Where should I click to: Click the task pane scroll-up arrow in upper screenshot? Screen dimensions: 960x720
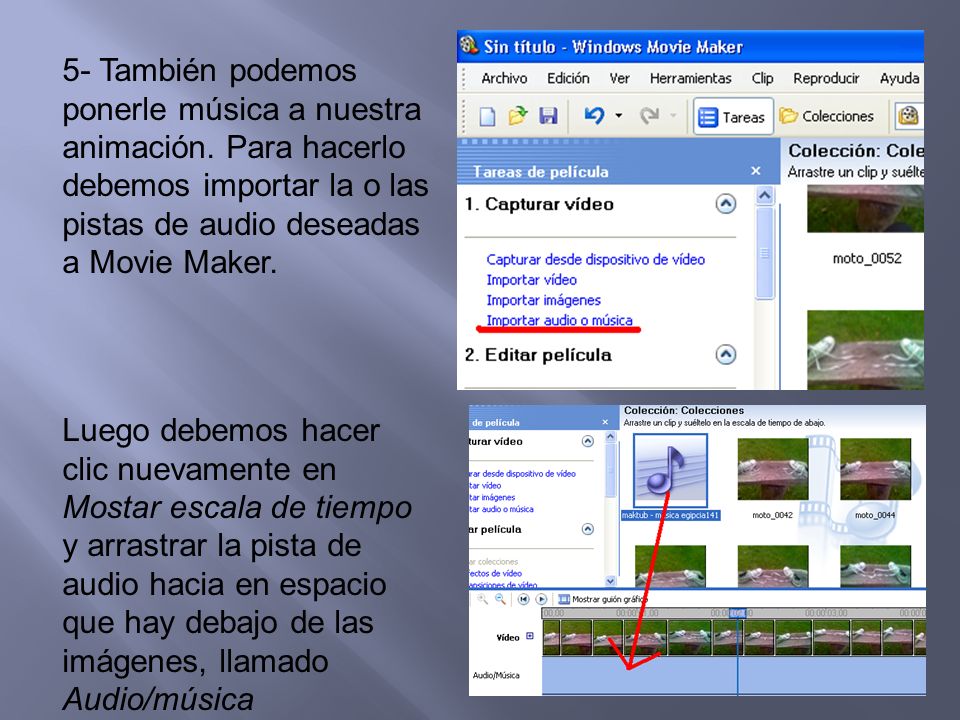tap(764, 195)
